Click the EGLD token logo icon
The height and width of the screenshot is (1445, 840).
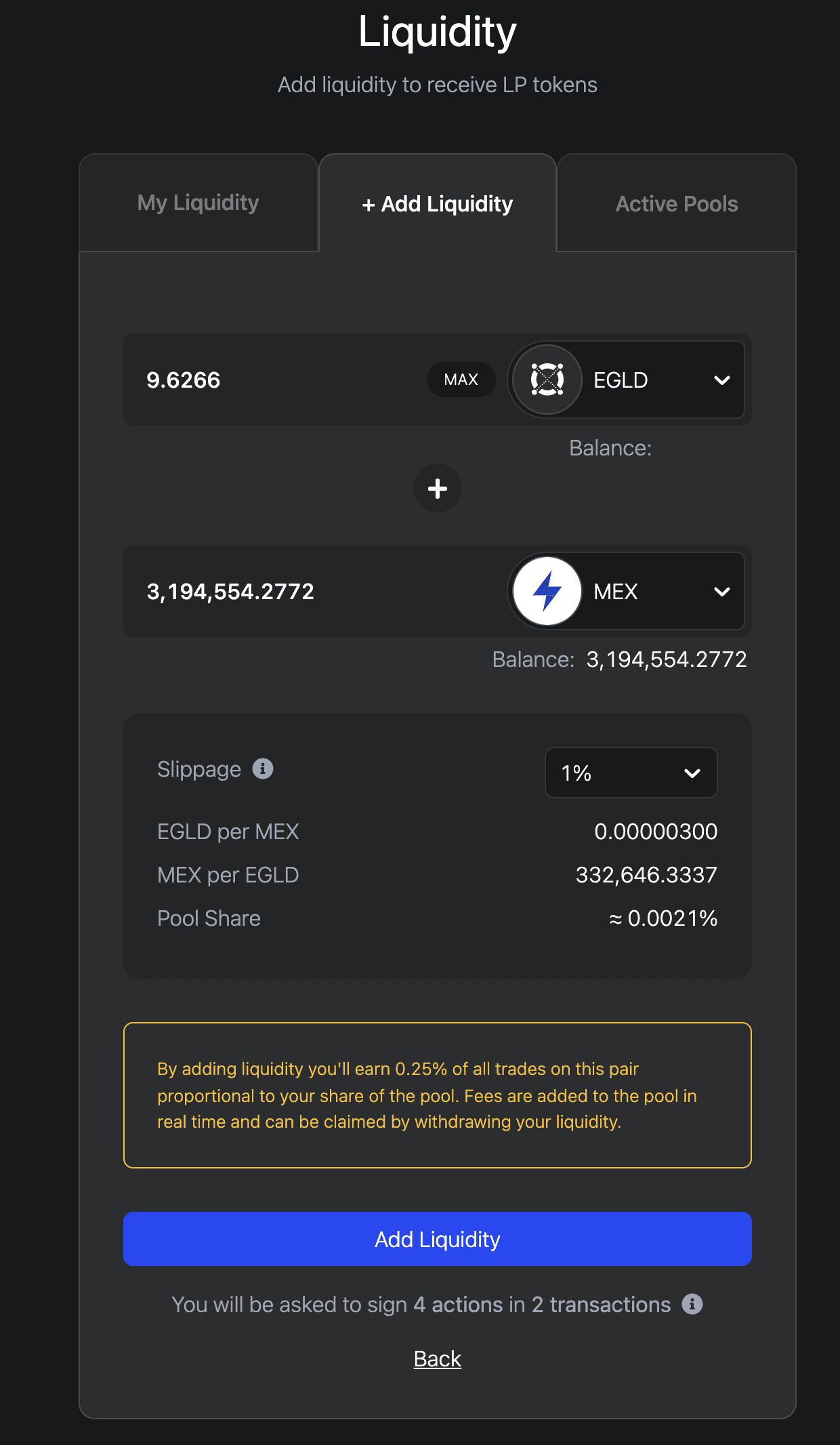547,380
